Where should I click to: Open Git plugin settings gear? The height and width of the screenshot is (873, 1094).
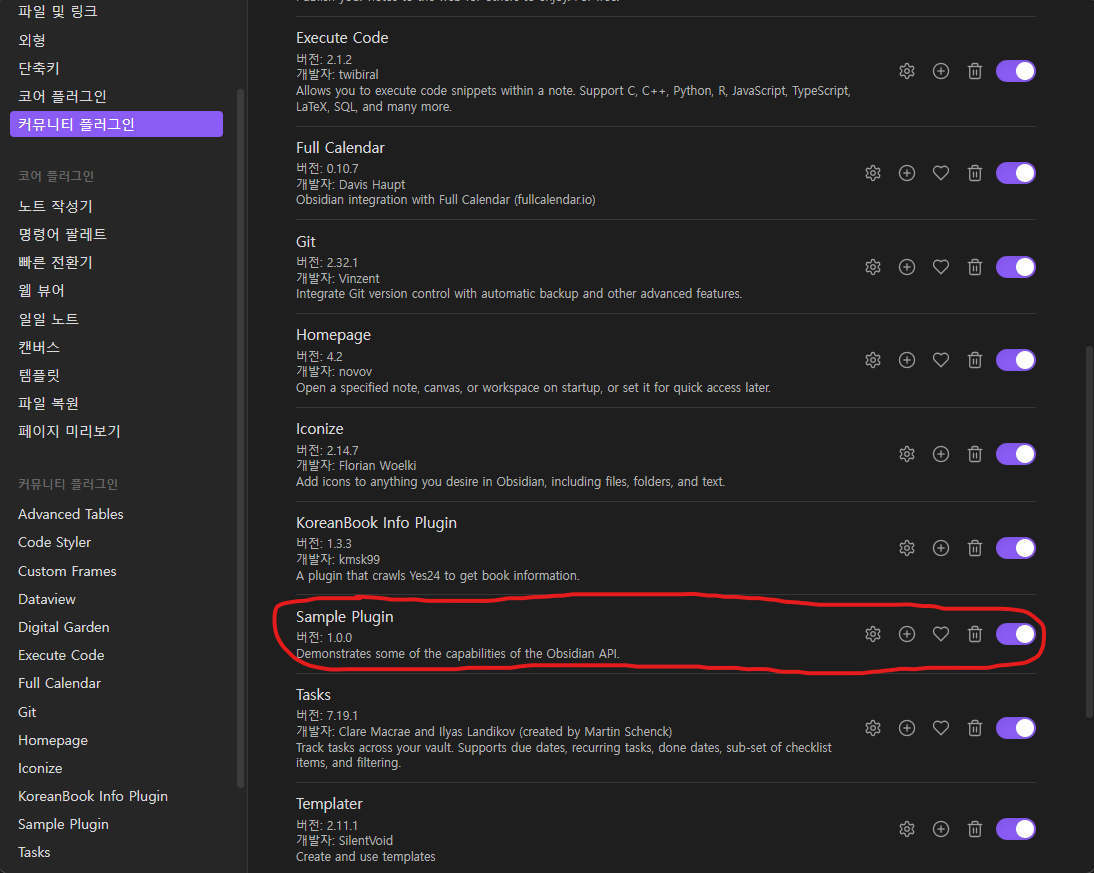(x=873, y=267)
